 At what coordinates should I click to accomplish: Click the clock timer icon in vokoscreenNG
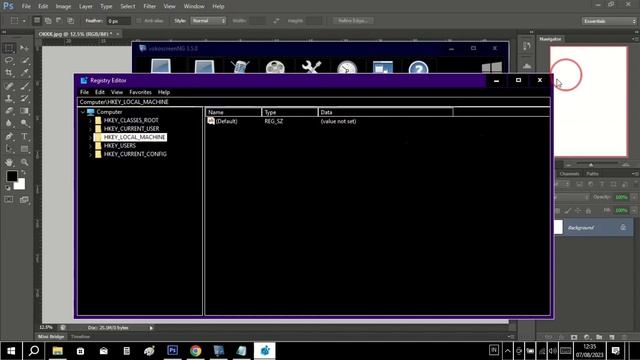click(x=347, y=67)
